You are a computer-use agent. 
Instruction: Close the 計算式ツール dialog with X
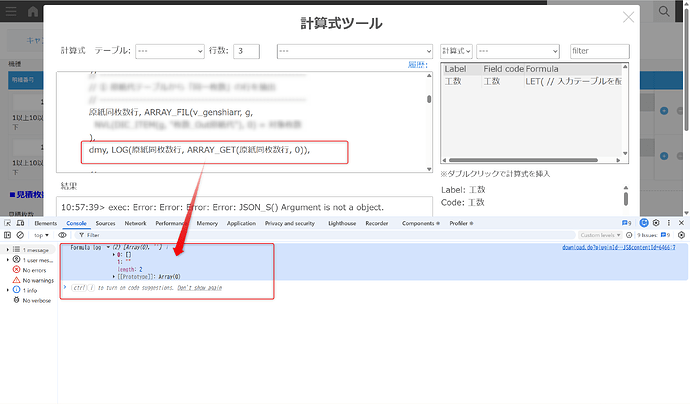coord(628,17)
